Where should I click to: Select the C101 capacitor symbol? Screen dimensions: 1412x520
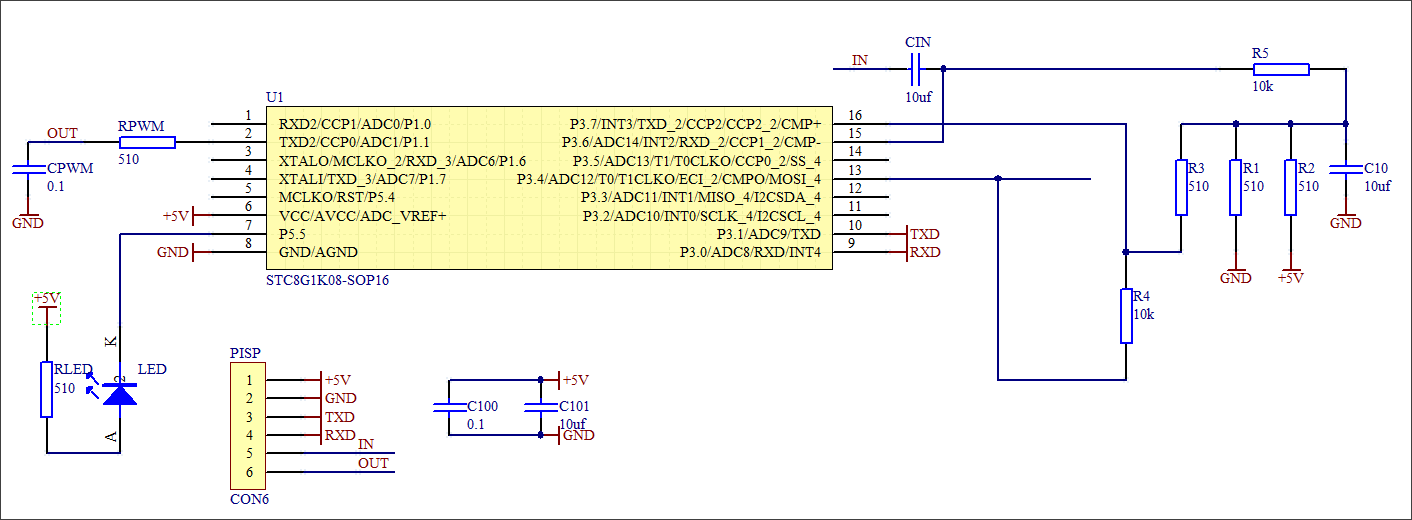point(541,408)
